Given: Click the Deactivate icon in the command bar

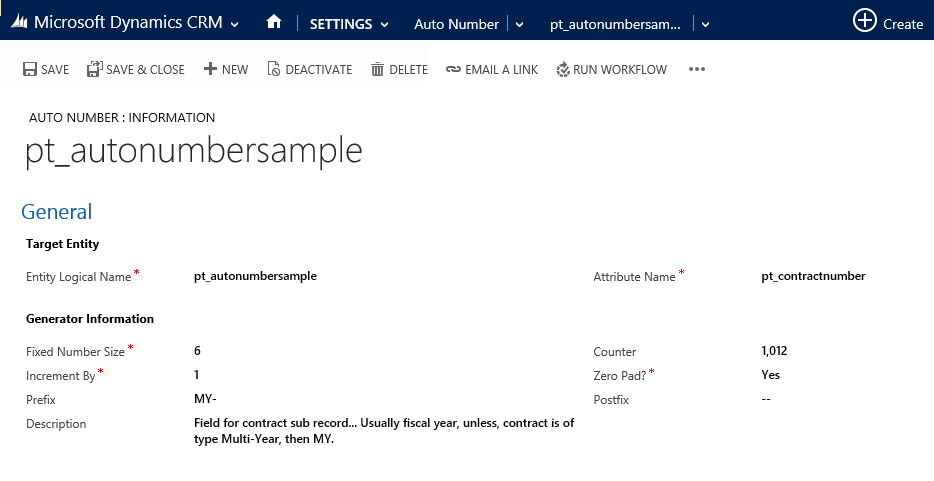Looking at the screenshot, I should pos(273,69).
